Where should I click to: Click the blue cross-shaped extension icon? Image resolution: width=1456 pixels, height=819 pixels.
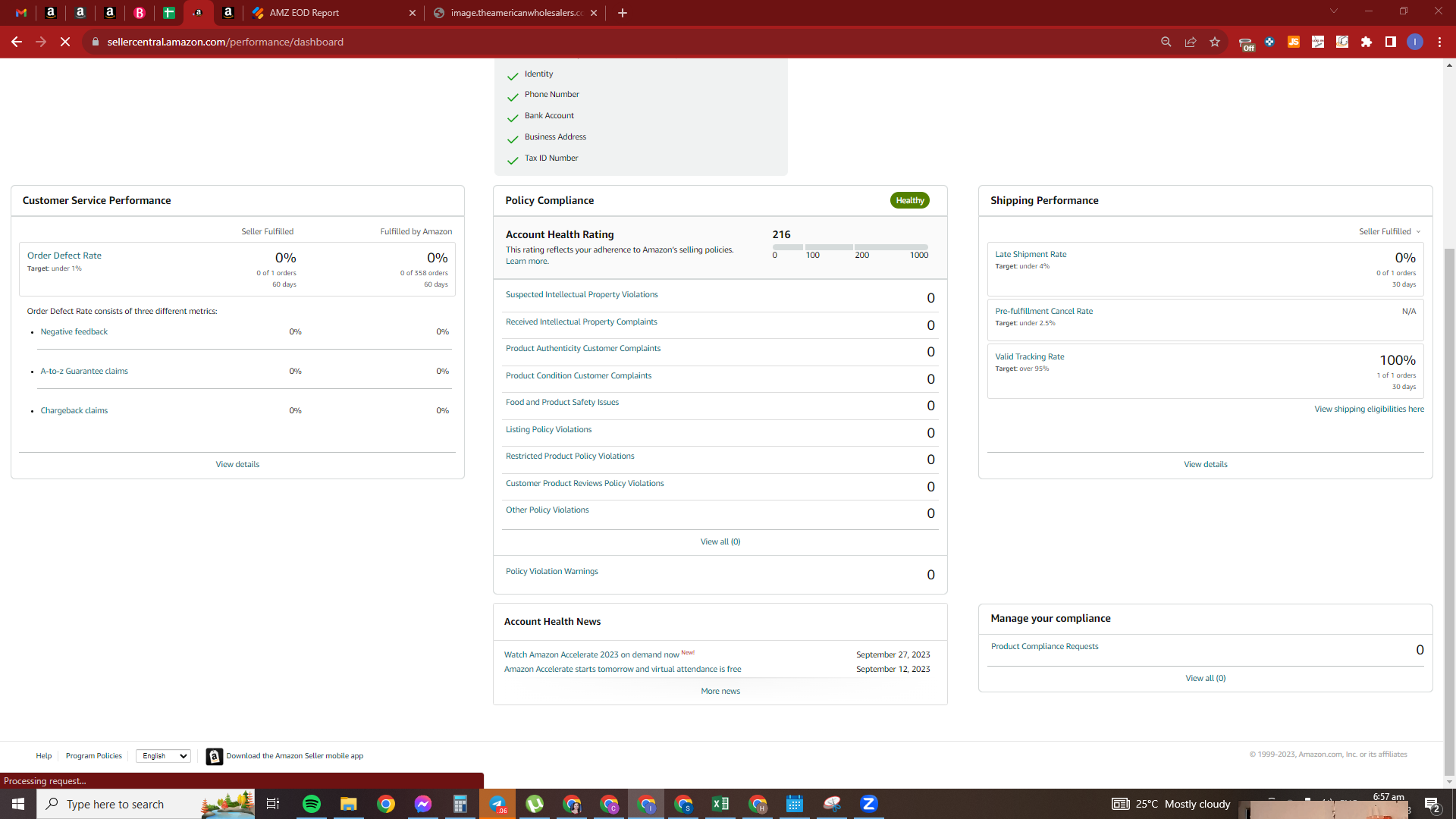pos(1269,42)
